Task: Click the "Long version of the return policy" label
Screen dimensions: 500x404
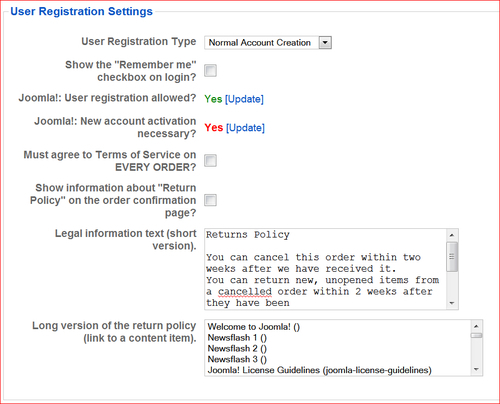Action: coord(114,332)
